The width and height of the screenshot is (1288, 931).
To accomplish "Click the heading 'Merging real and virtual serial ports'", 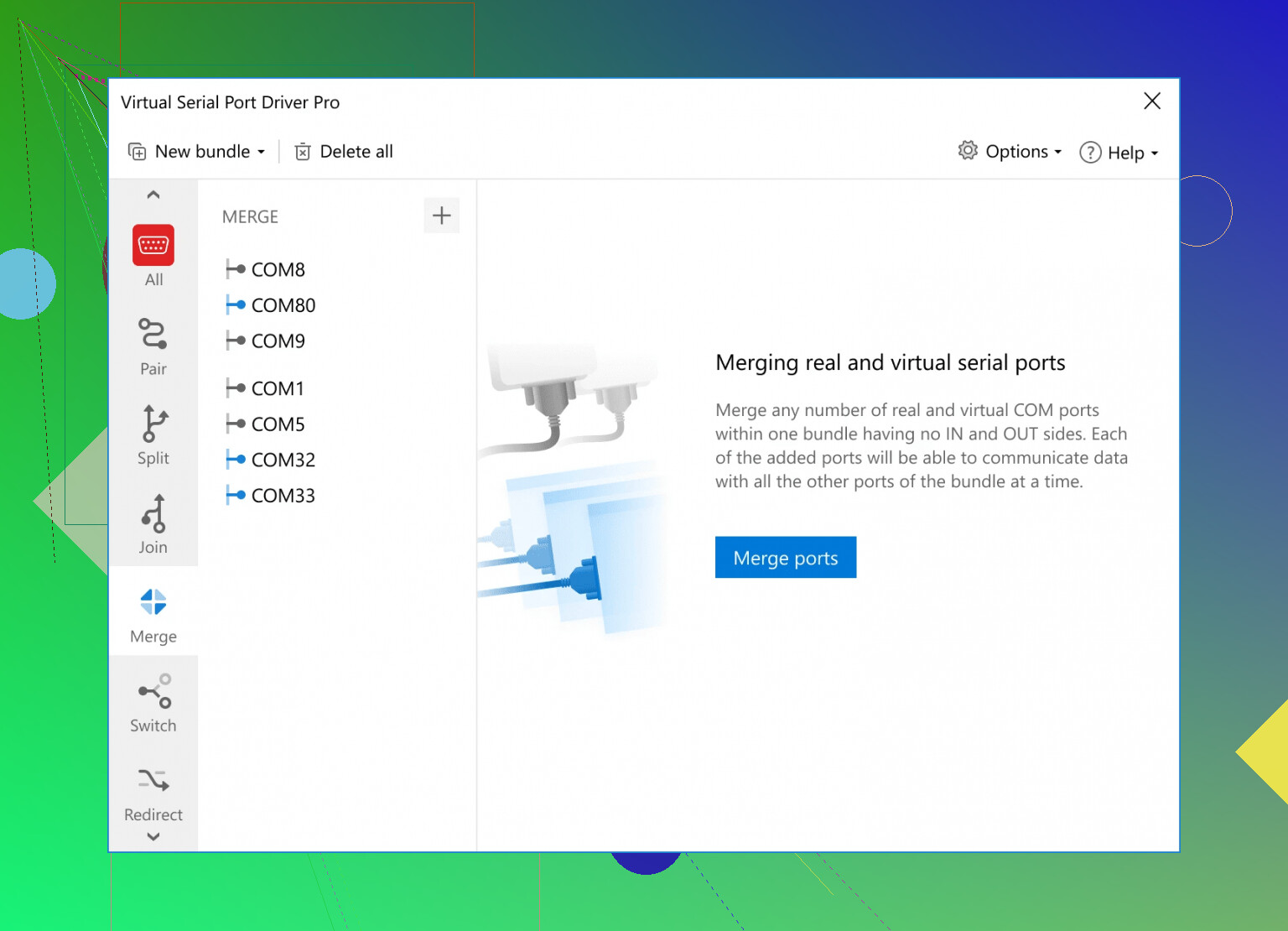I will (x=891, y=362).
